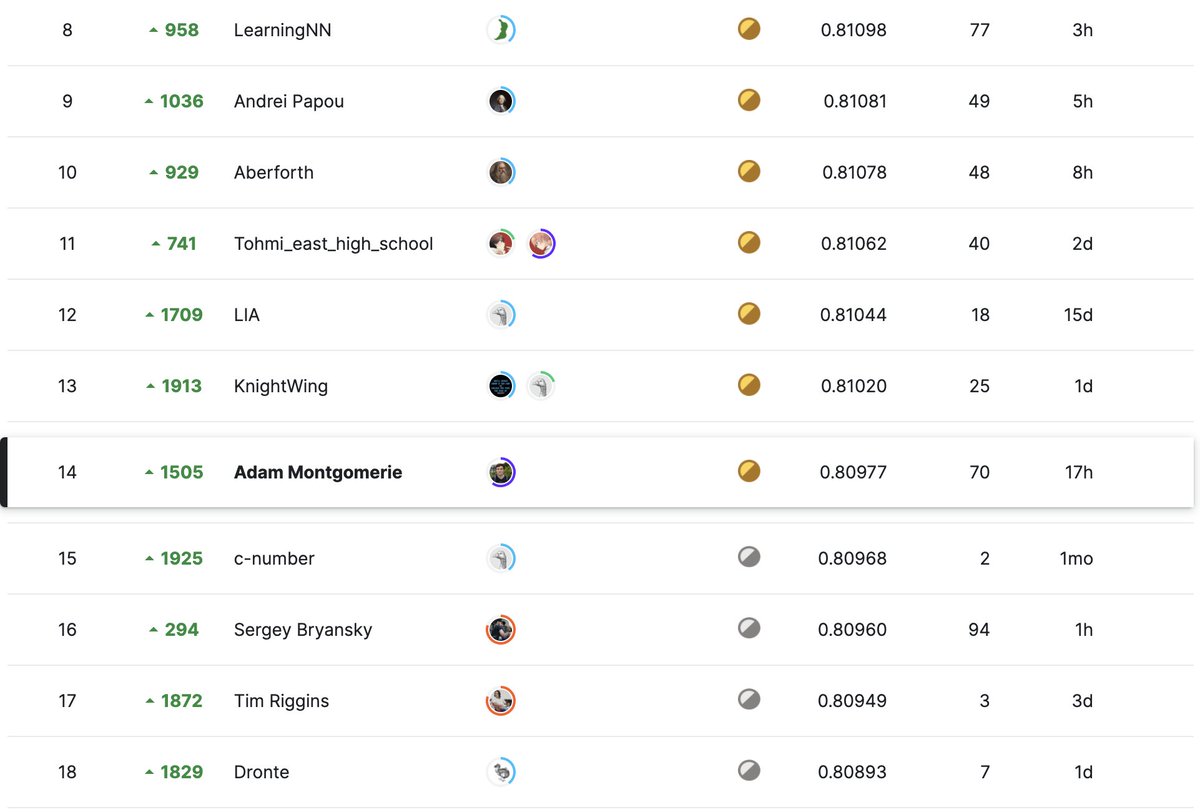Click score 0.81098

(854, 30)
